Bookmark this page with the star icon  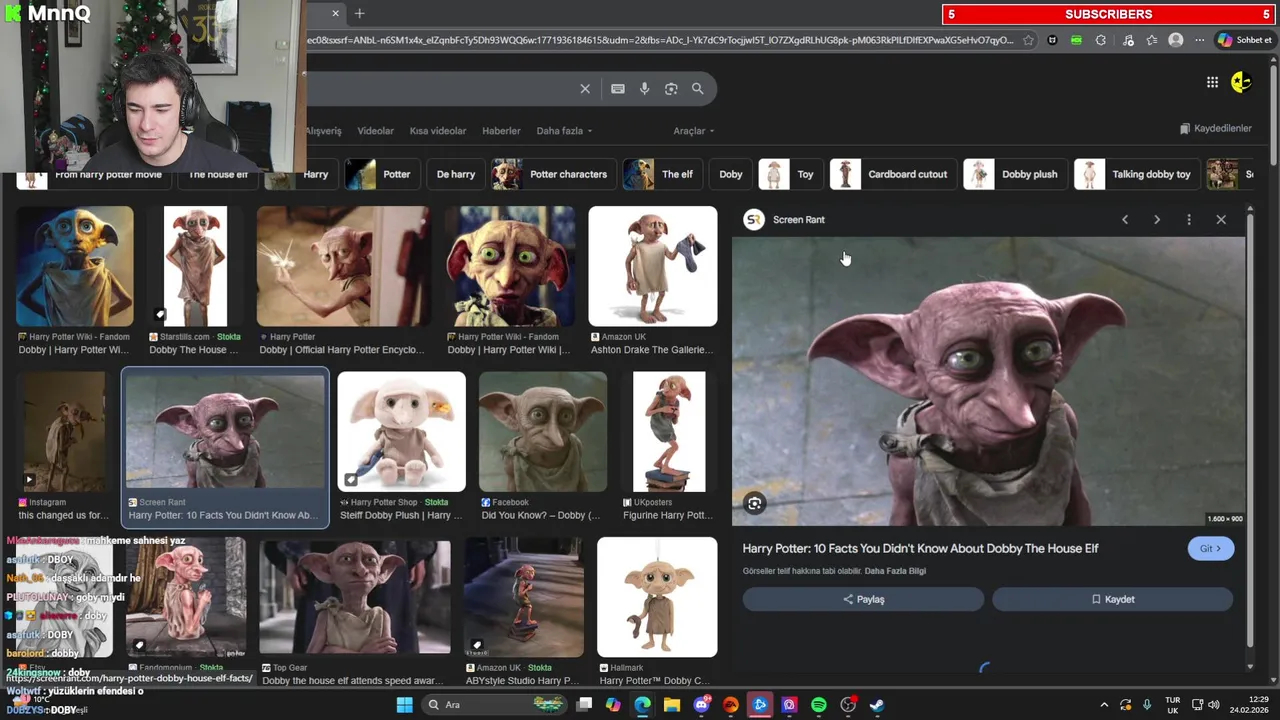pos(1028,40)
